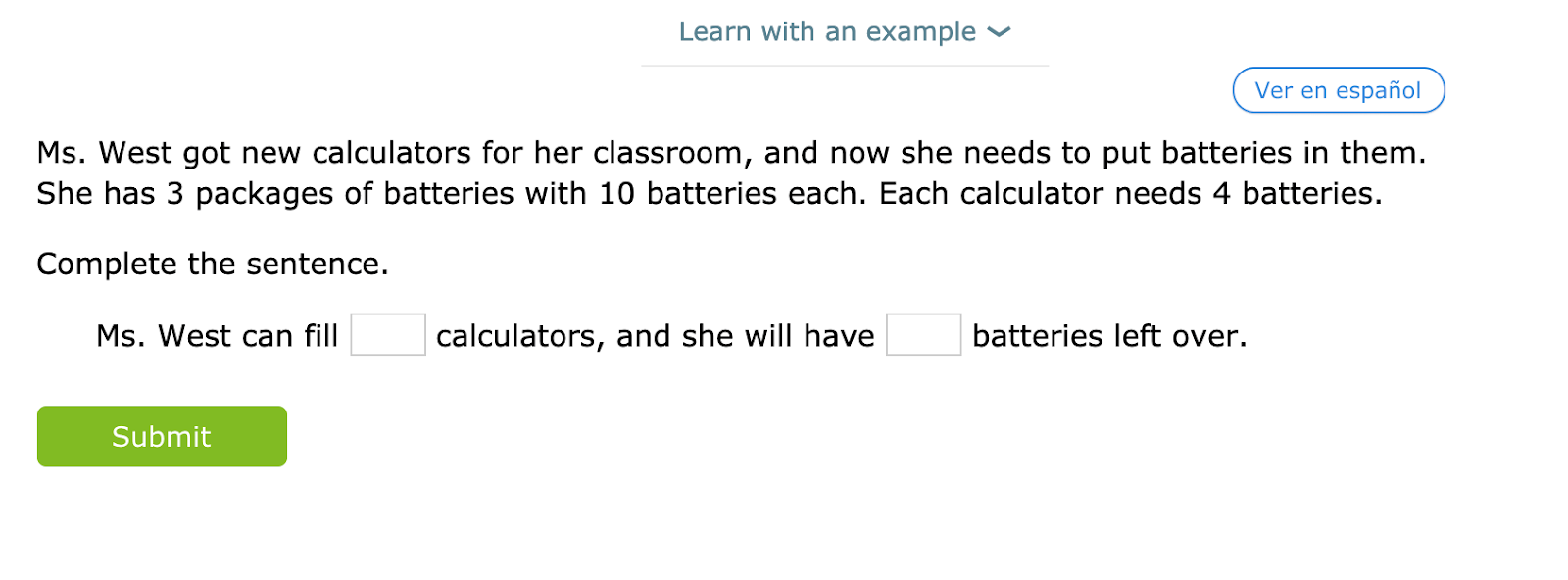Expand the Learn with an example section

pyautogui.click(x=828, y=32)
